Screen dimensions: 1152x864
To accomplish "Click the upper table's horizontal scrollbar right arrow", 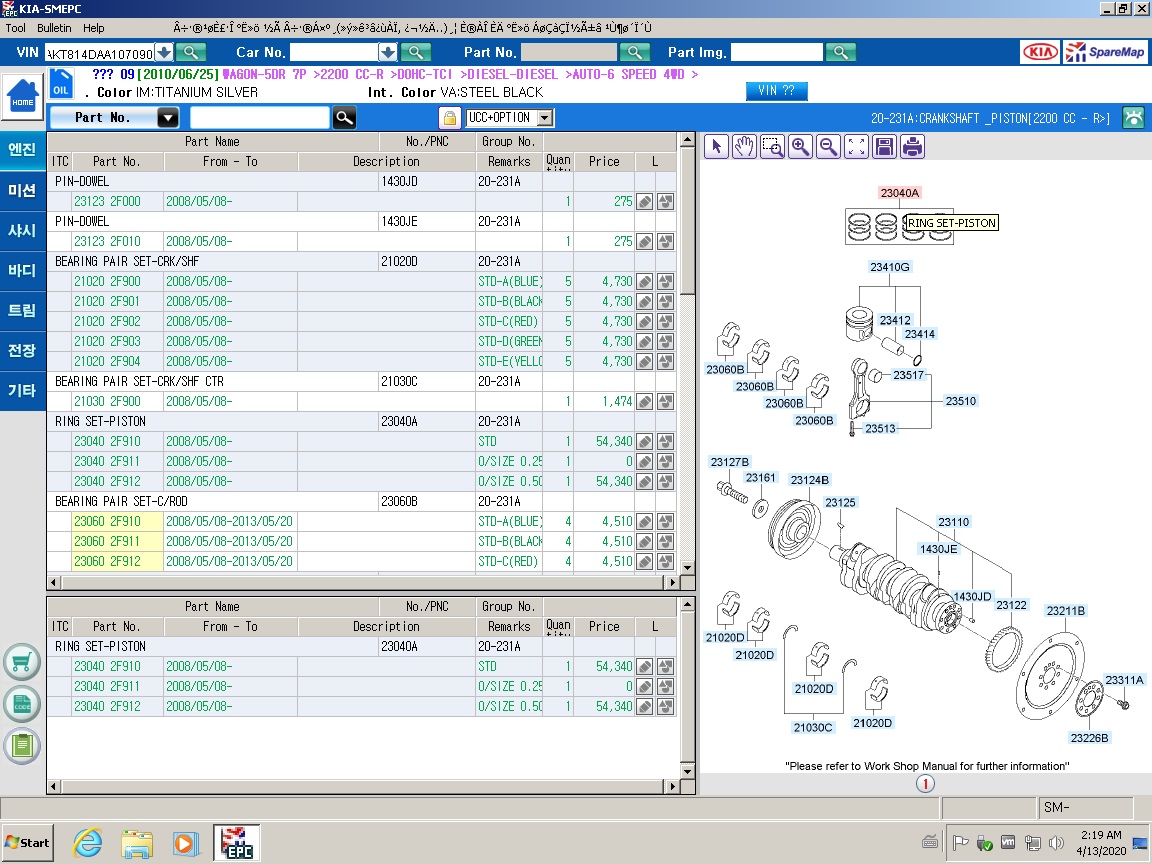I will [x=672, y=583].
